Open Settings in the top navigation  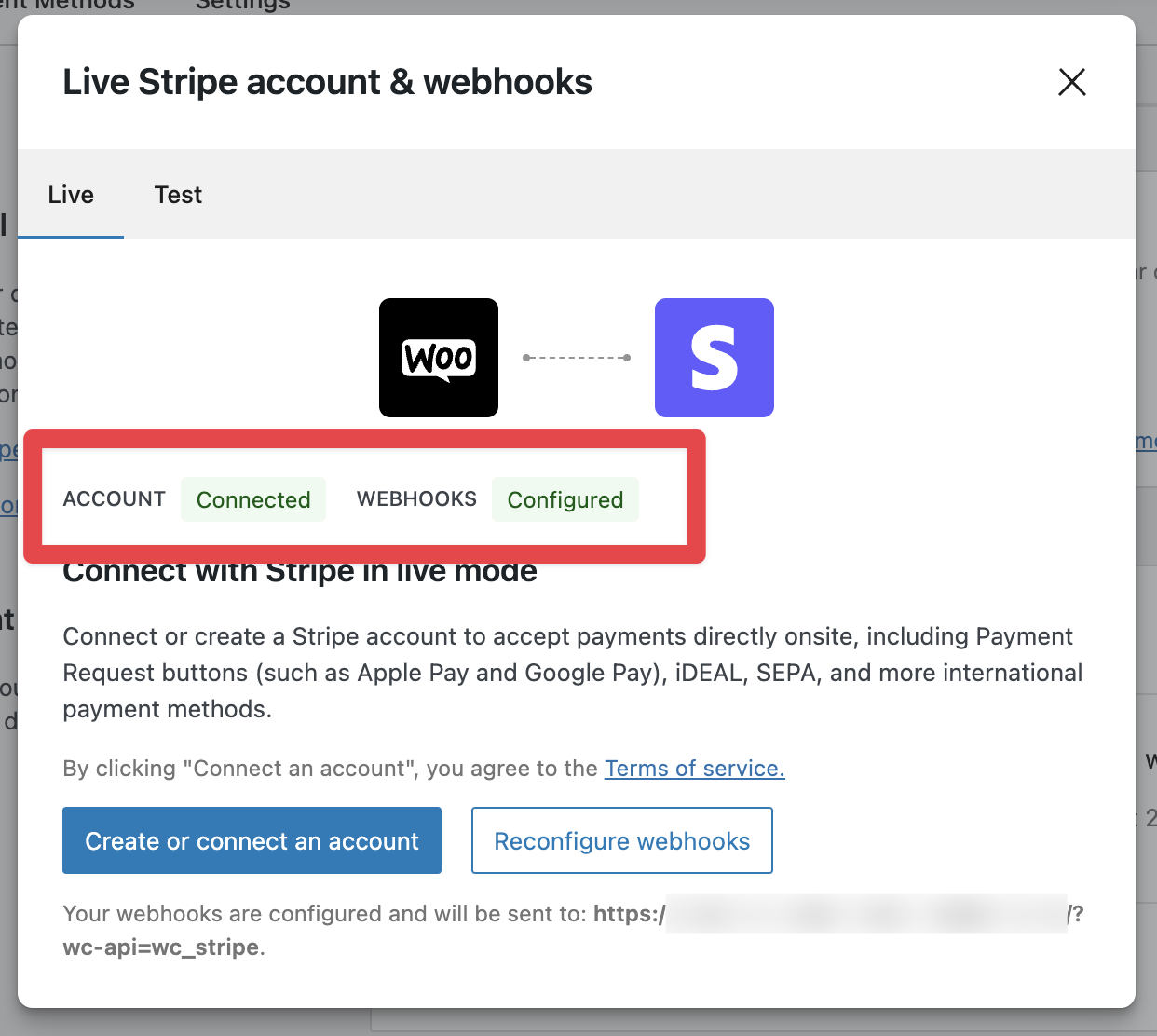[241, 6]
